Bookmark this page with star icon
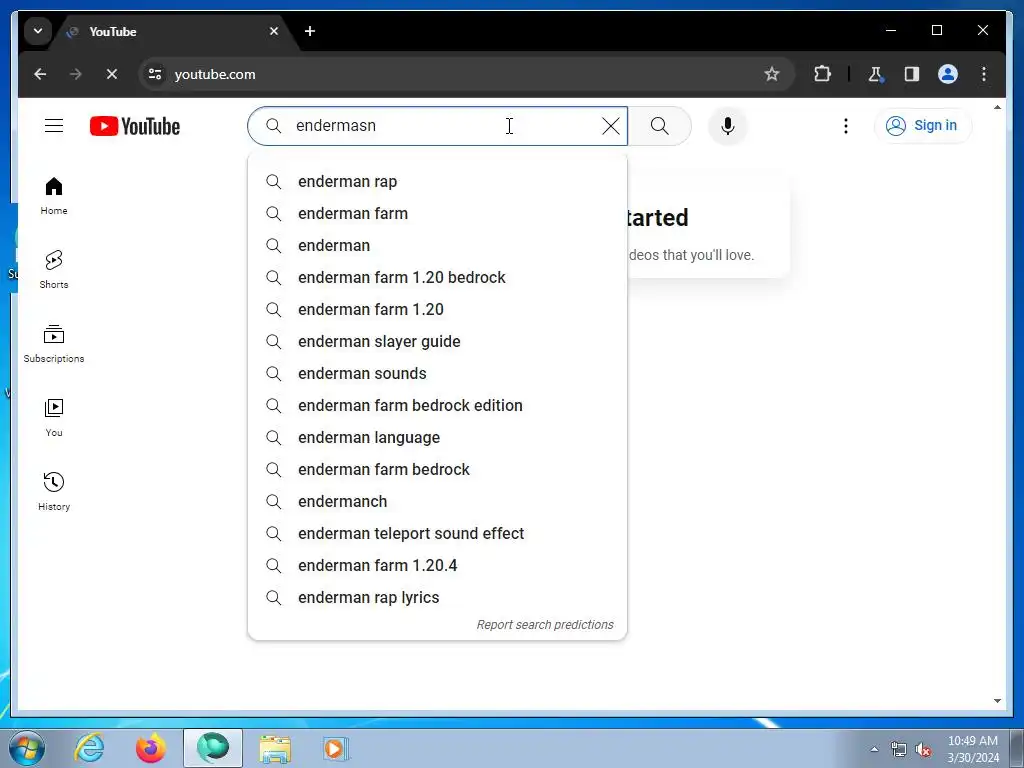Image resolution: width=1024 pixels, height=768 pixels. click(x=772, y=74)
